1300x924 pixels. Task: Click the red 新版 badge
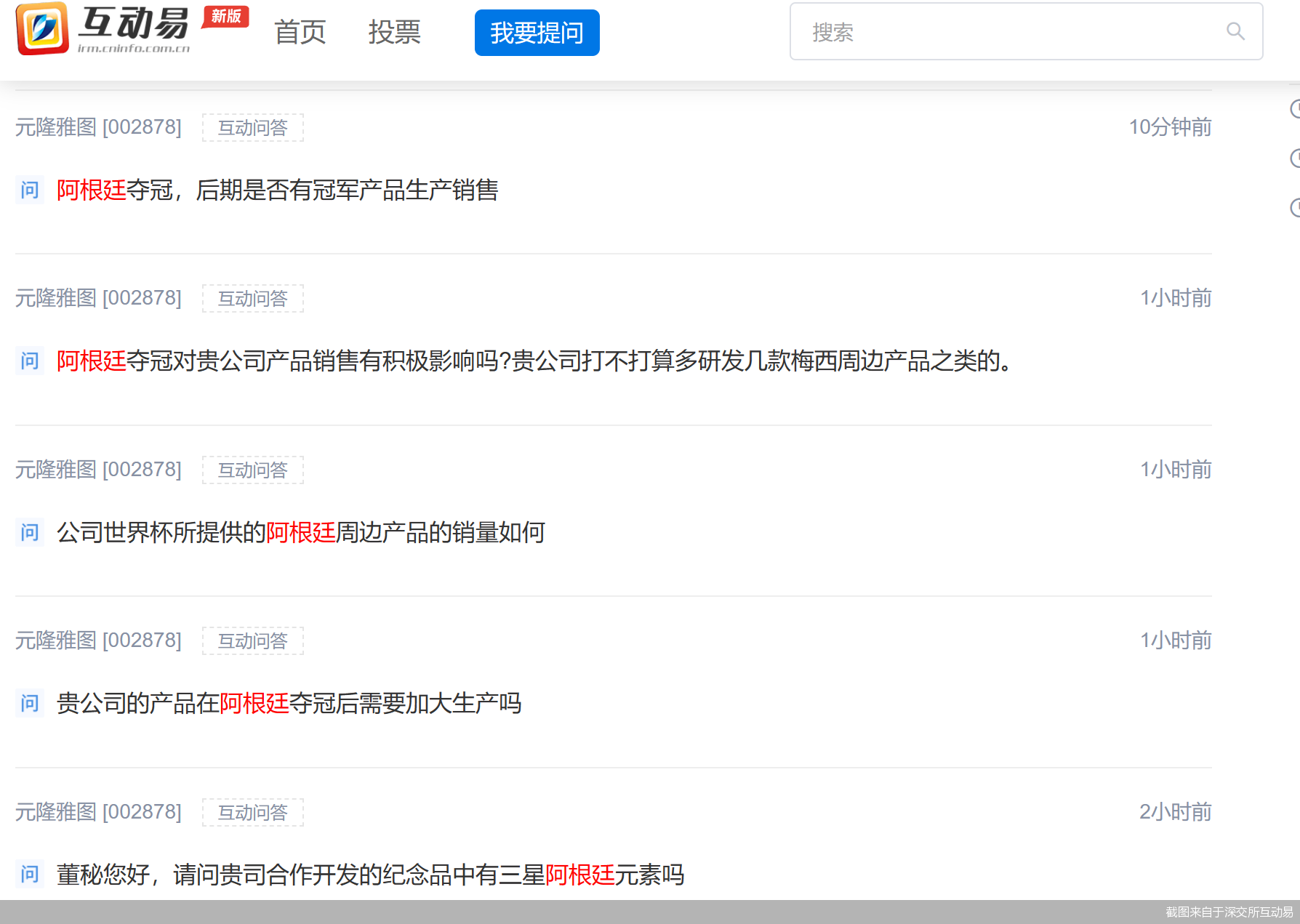(226, 16)
